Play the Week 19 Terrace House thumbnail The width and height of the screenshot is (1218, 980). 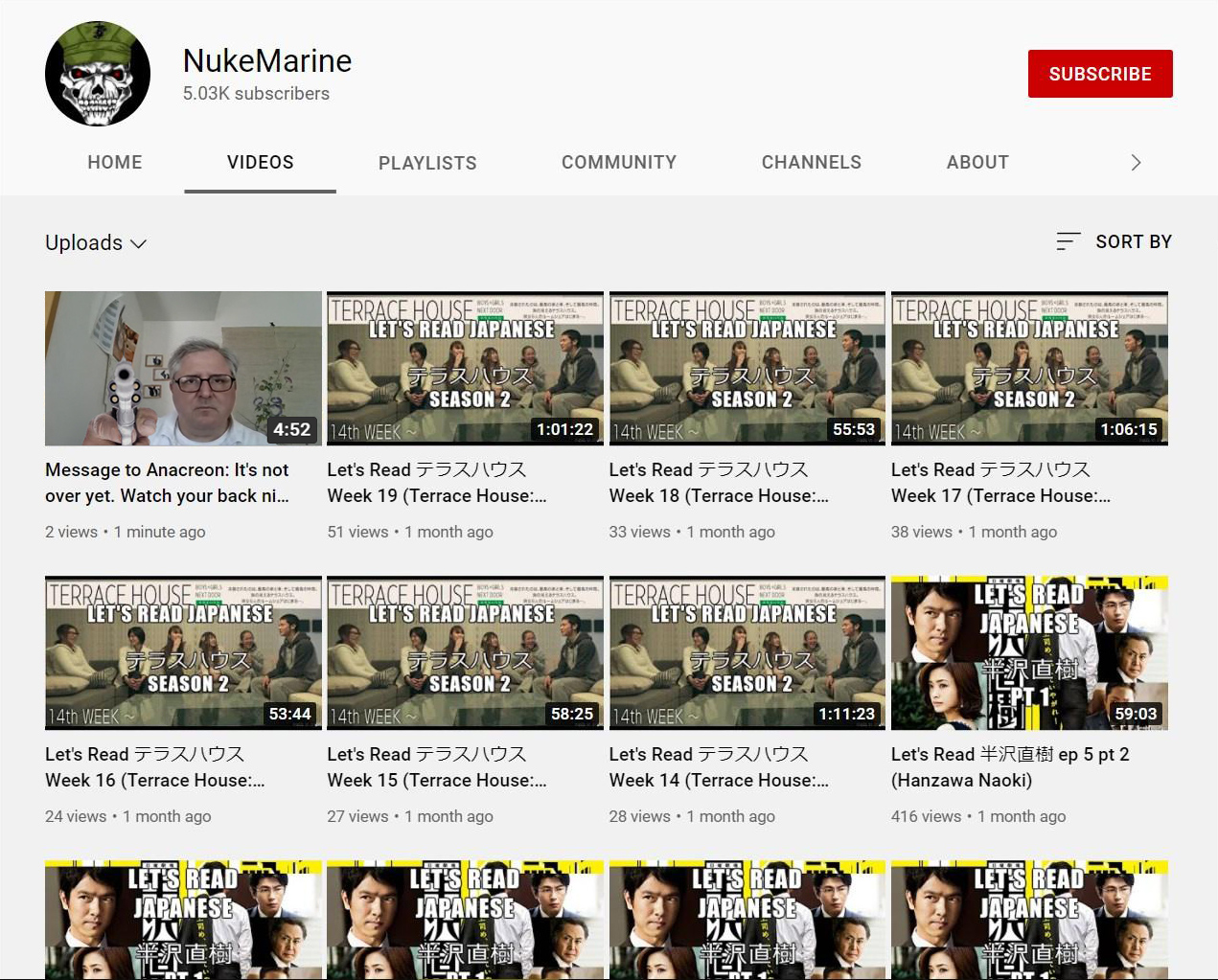tap(465, 369)
